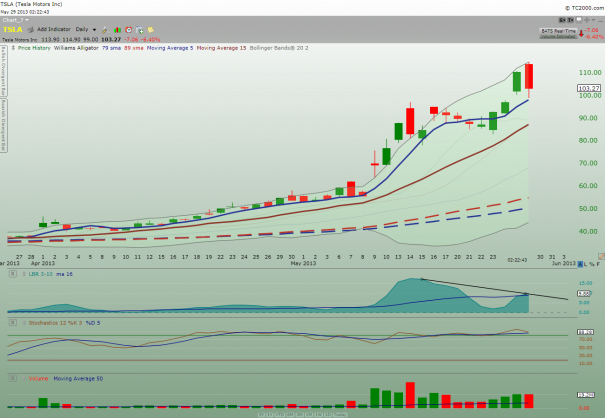Click the 79 sma indicator label

111,48
